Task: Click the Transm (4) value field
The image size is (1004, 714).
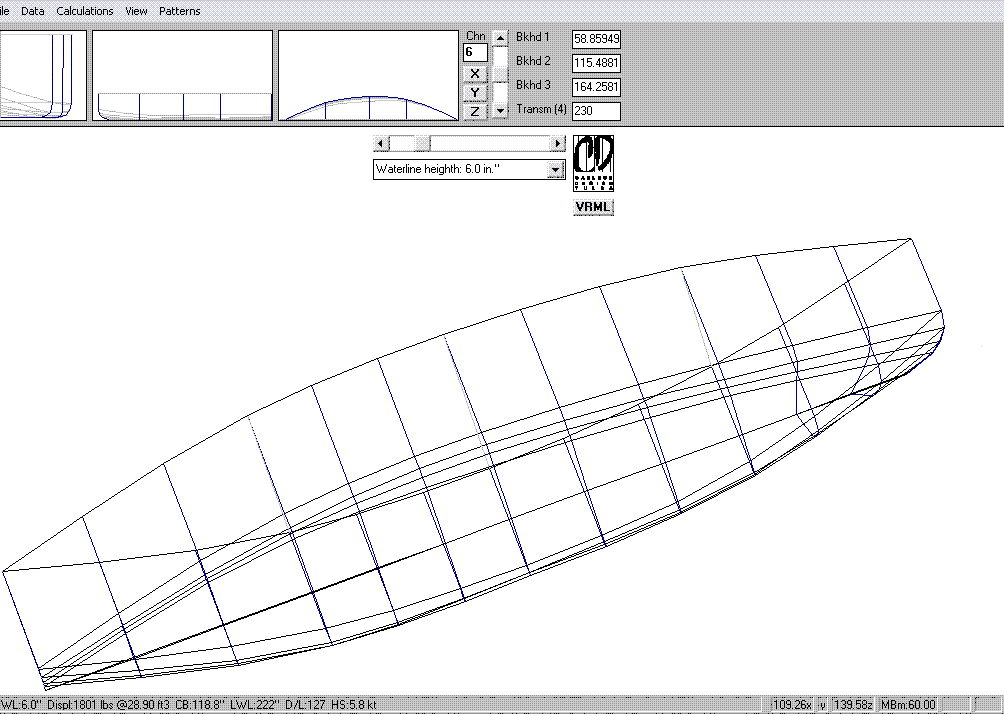Action: [596, 110]
